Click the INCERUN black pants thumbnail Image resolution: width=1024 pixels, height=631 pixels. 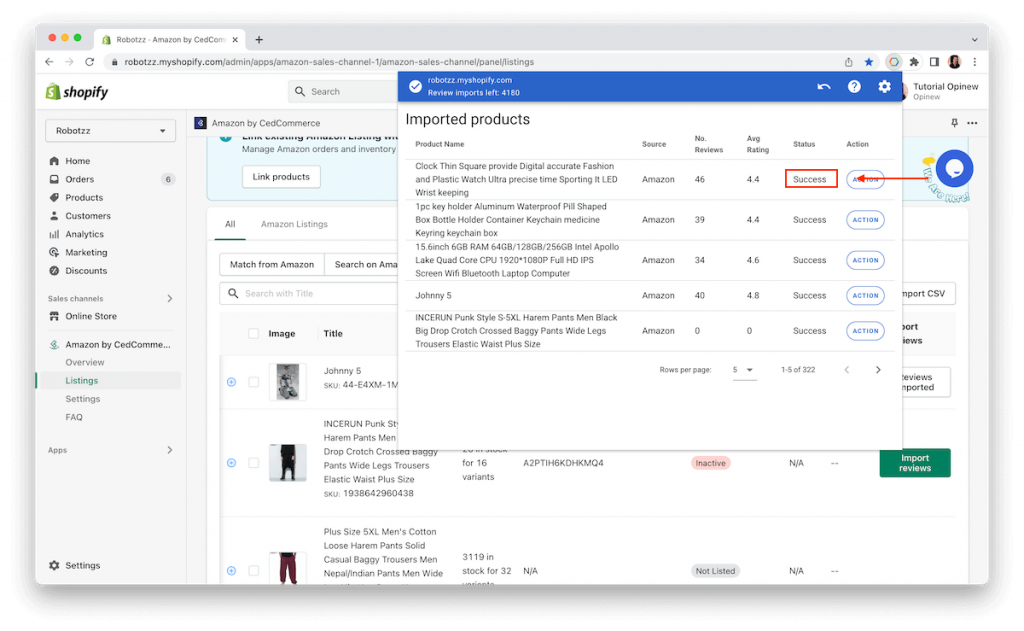(x=287, y=463)
